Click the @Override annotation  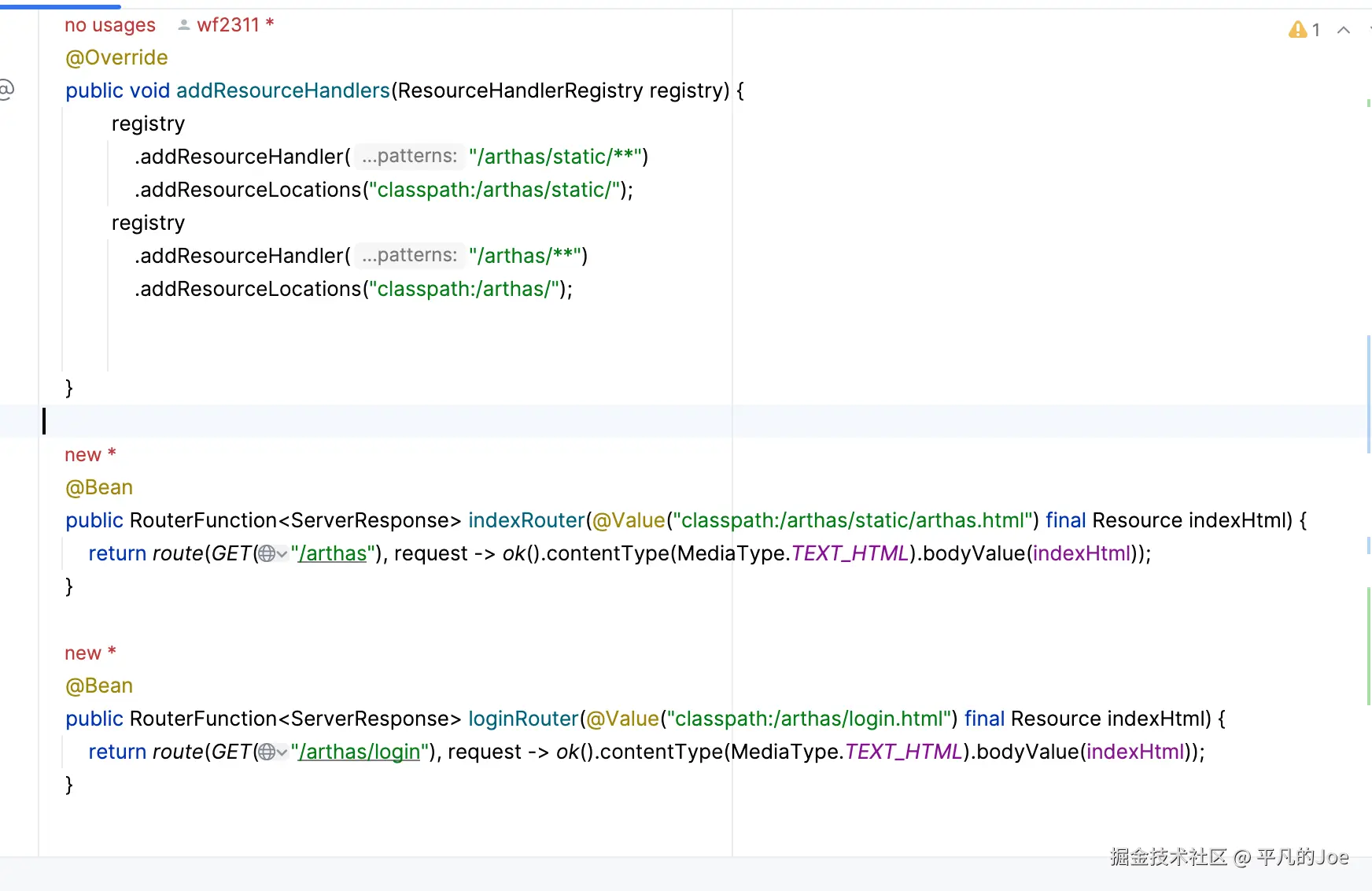coord(116,57)
